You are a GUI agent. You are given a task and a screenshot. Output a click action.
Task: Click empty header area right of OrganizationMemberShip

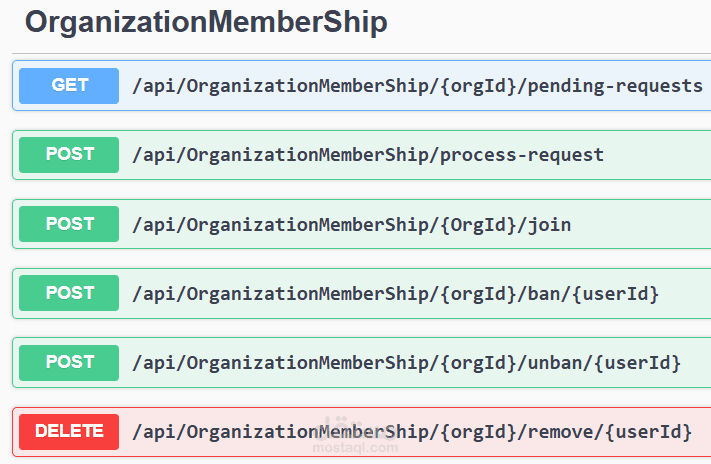tap(550, 22)
